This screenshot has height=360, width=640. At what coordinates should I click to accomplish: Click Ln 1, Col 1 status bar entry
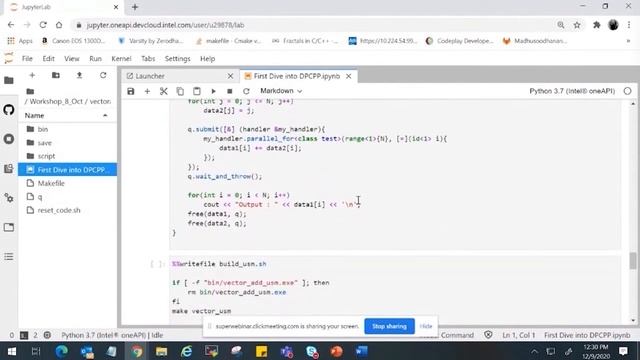pos(518,335)
